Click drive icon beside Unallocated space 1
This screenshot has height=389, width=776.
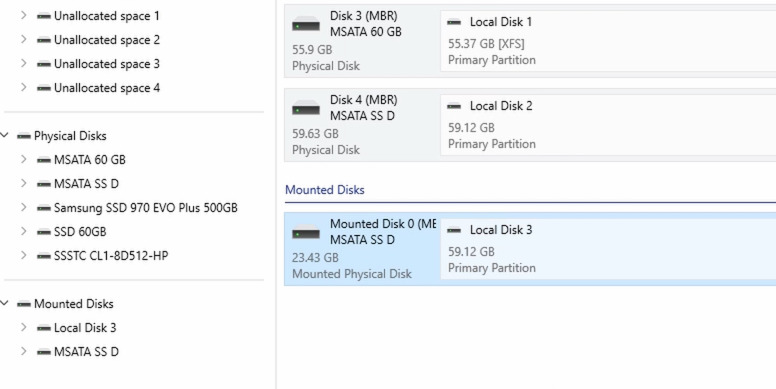pyautogui.click(x=44, y=16)
